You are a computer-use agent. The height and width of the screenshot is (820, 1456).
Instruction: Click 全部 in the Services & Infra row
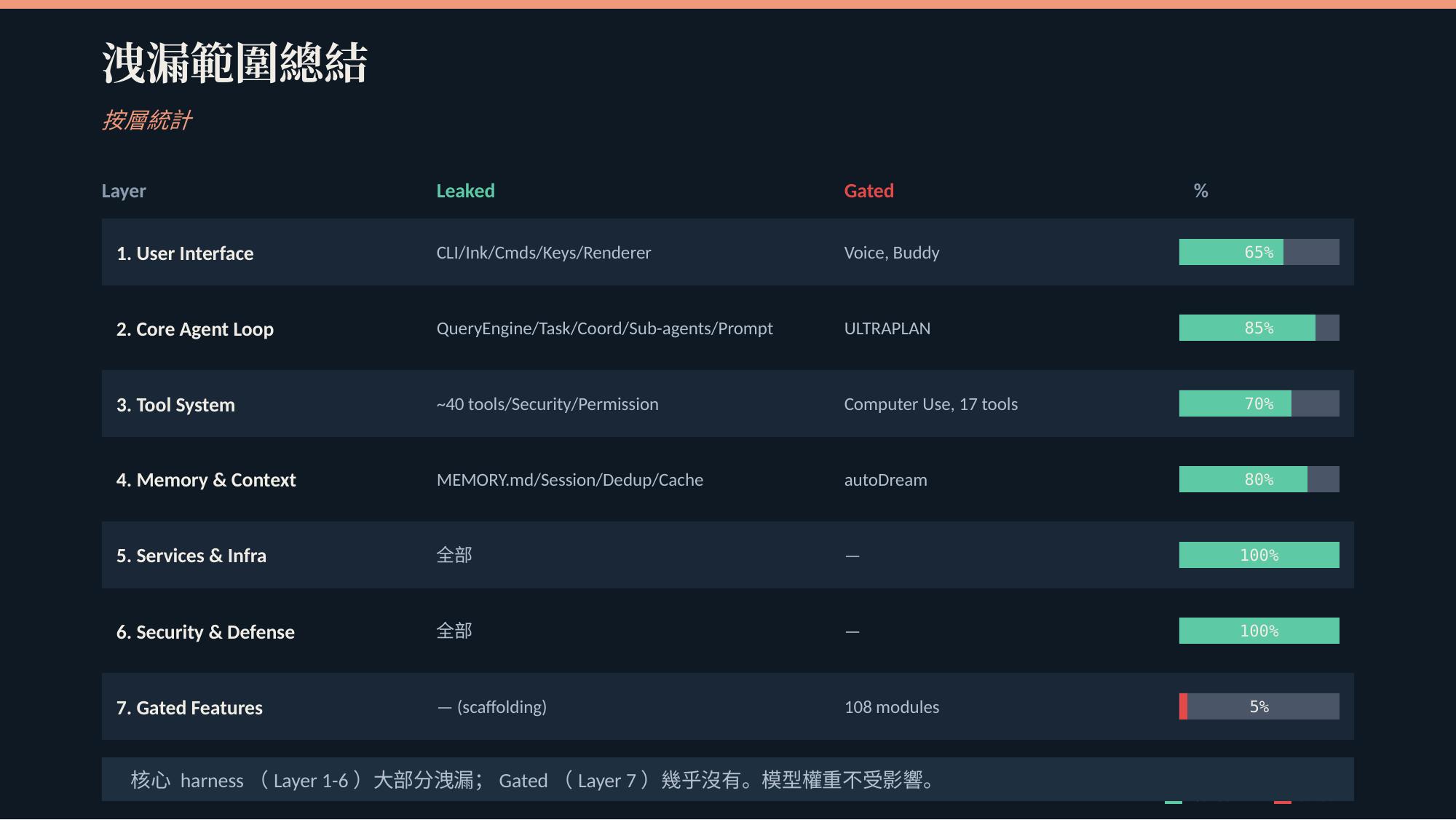coord(454,555)
